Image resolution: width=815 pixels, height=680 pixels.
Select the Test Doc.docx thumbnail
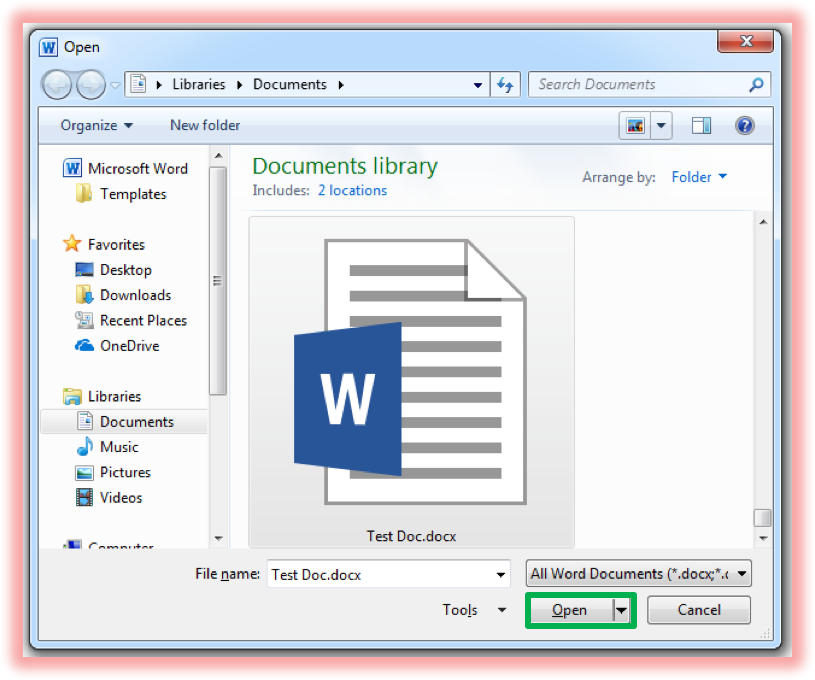411,380
